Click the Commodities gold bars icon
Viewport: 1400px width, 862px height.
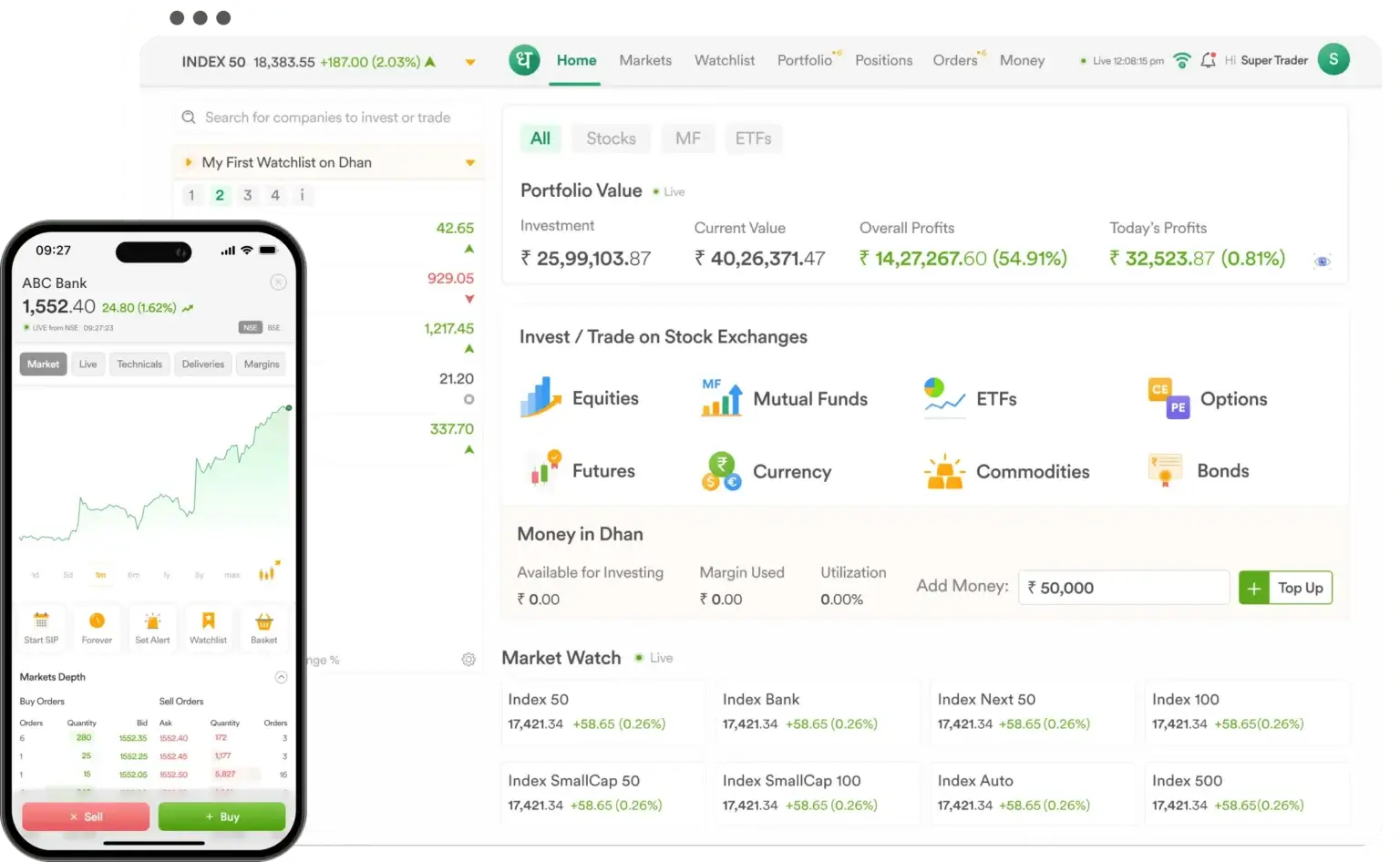pyautogui.click(x=943, y=471)
